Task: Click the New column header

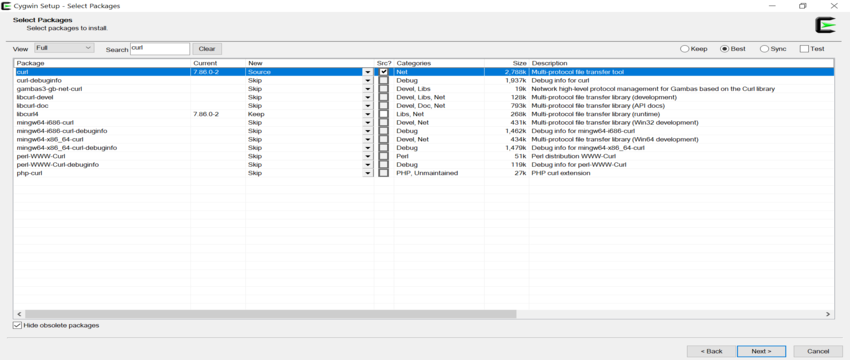Action: 310,63
